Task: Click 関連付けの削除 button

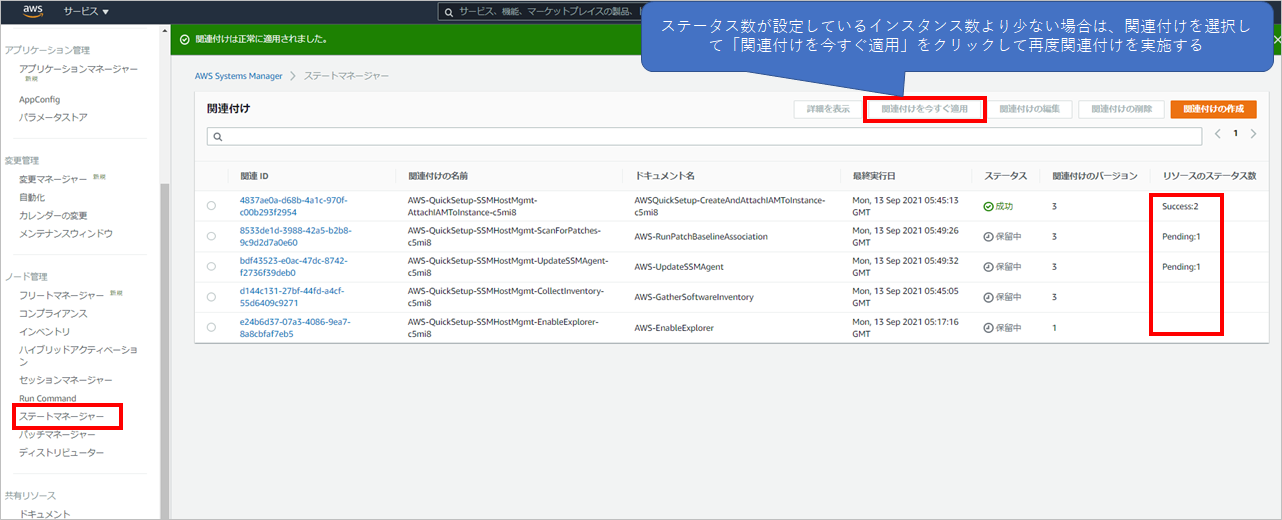Action: click(1122, 109)
